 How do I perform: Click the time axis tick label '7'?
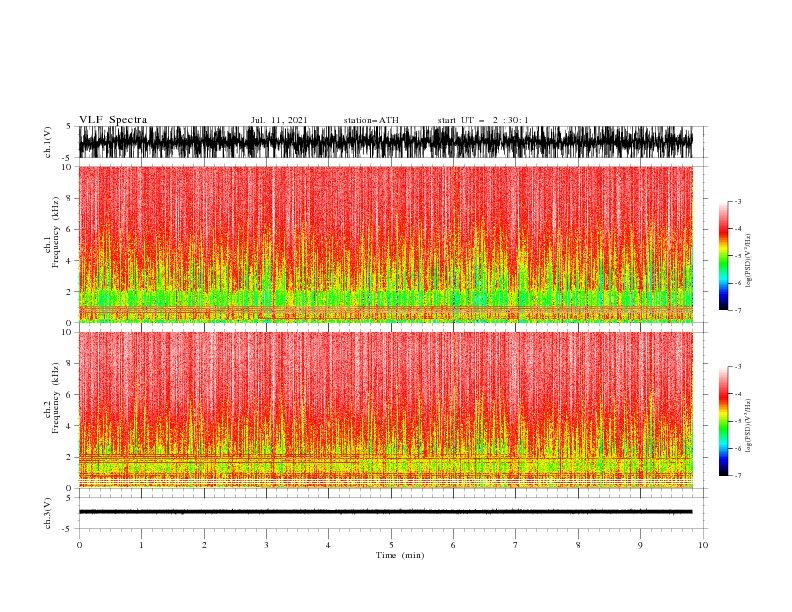(x=516, y=545)
